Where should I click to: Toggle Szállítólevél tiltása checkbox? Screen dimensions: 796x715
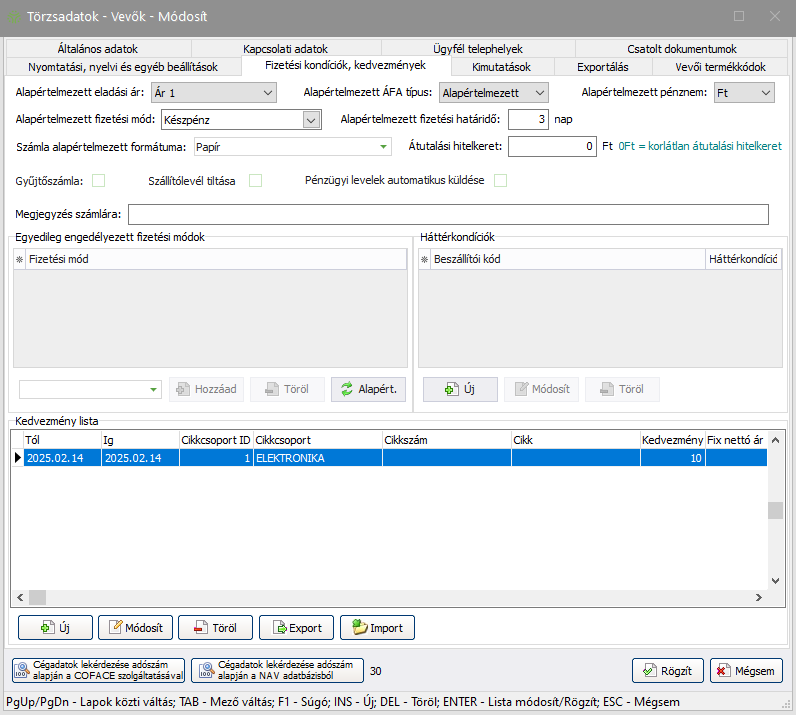[x=256, y=181]
